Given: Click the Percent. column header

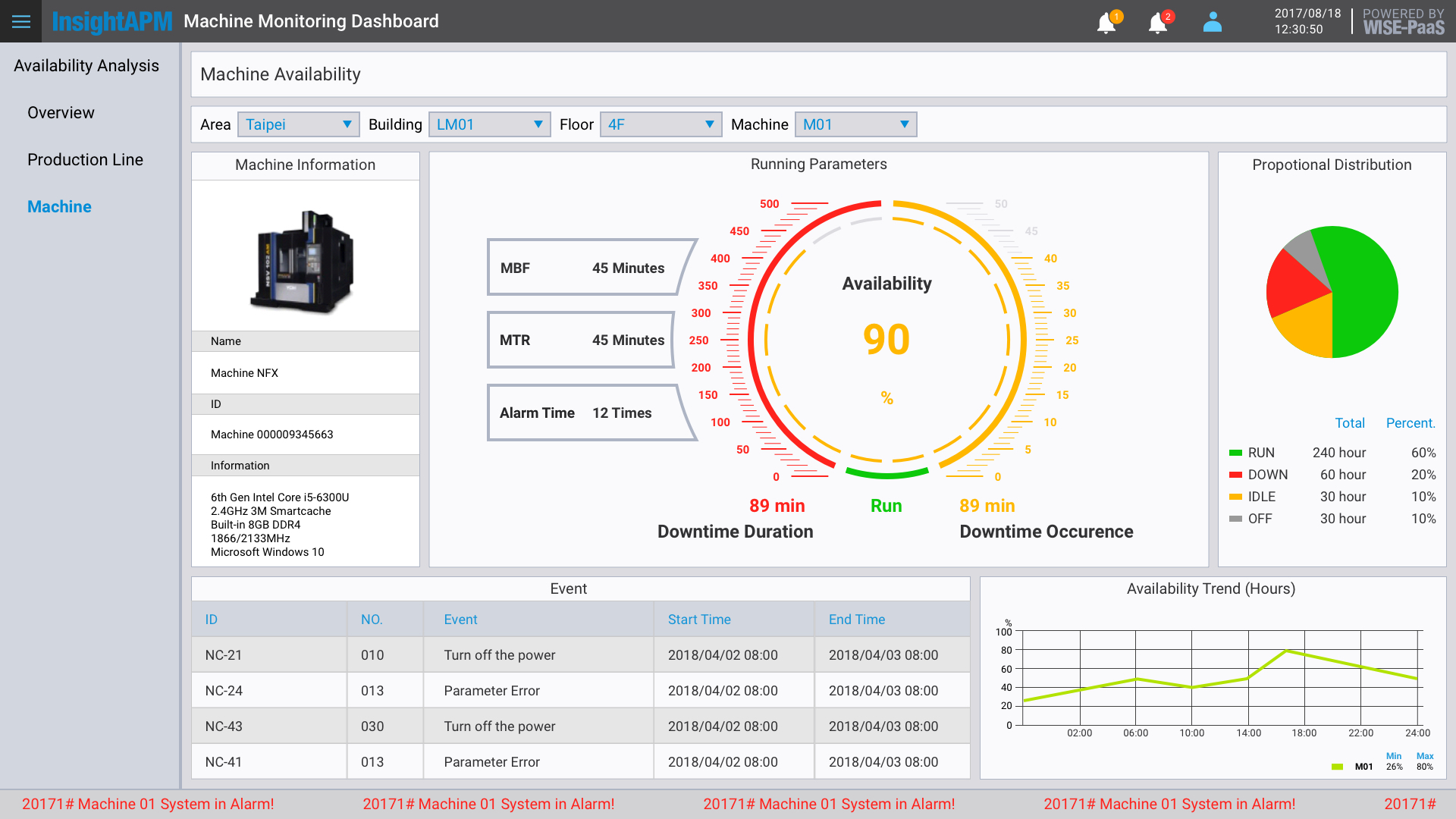Looking at the screenshot, I should pyautogui.click(x=1410, y=423).
